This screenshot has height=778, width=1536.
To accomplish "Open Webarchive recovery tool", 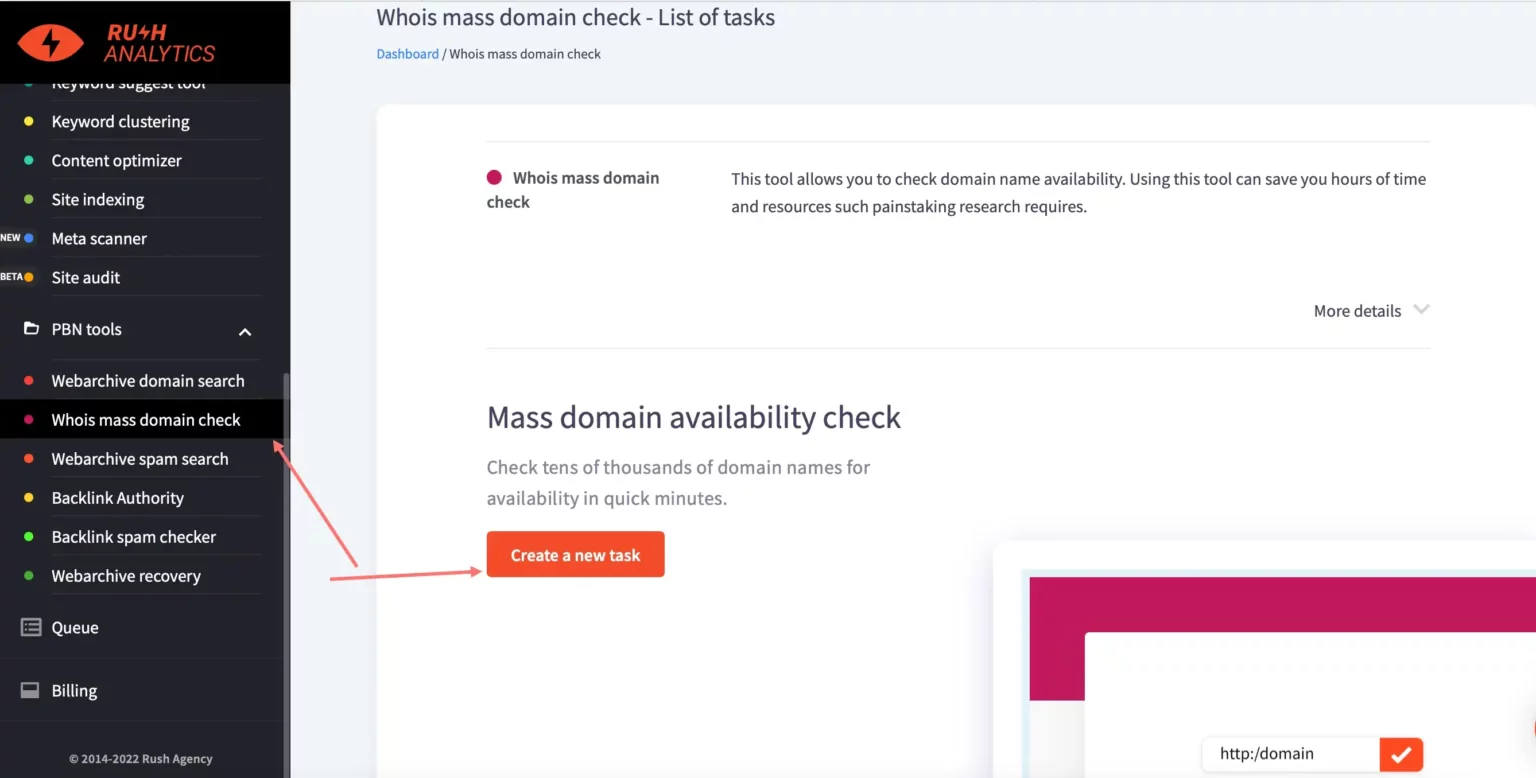I will [x=126, y=575].
